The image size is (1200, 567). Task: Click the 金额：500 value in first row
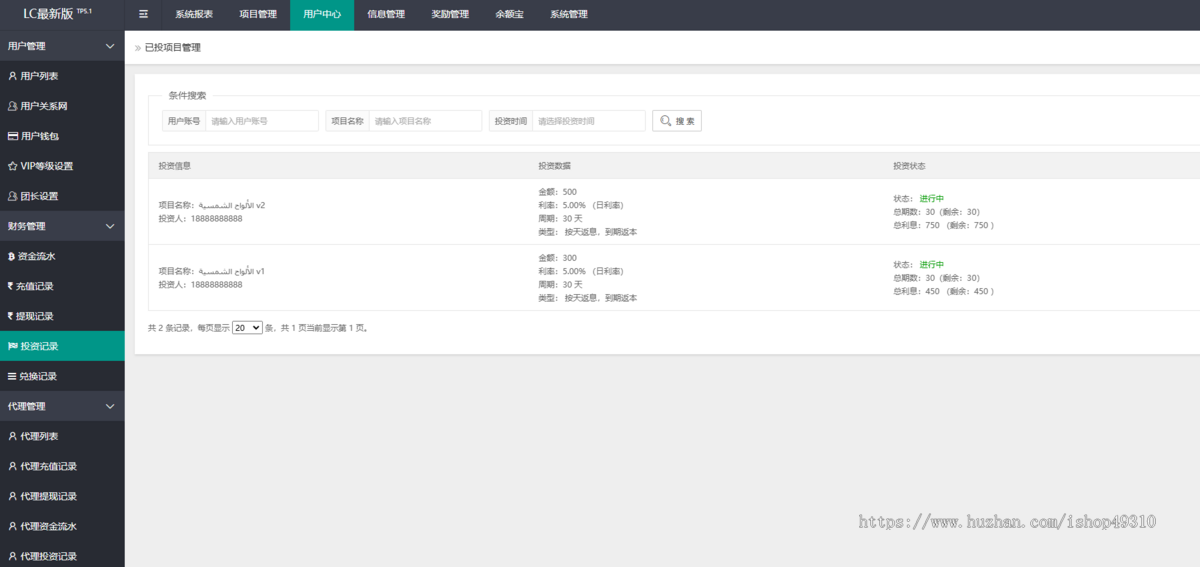tap(557, 191)
